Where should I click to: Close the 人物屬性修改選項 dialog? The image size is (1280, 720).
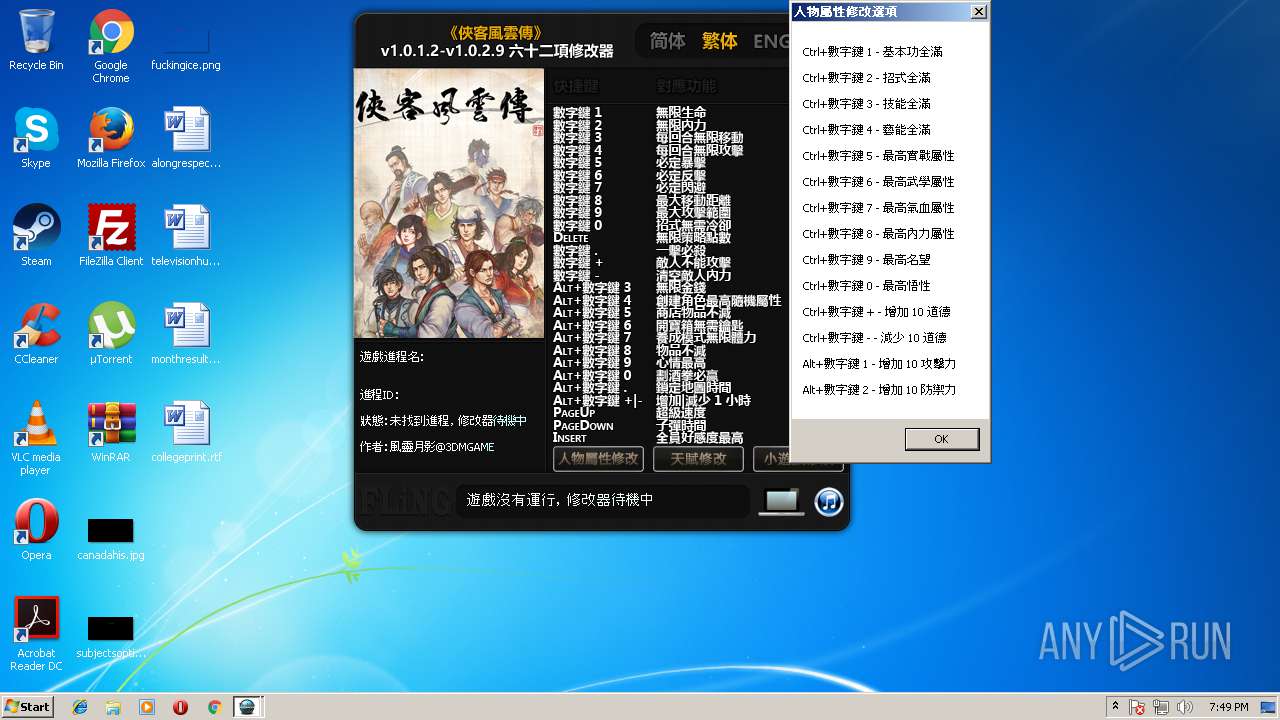tap(978, 12)
